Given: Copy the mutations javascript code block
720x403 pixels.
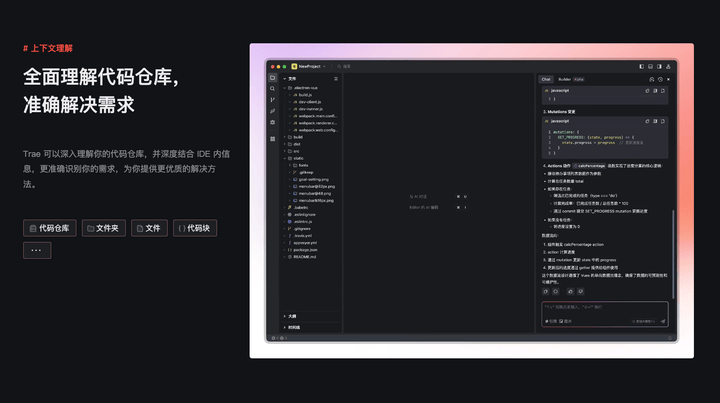Looking at the screenshot, I should point(647,122).
